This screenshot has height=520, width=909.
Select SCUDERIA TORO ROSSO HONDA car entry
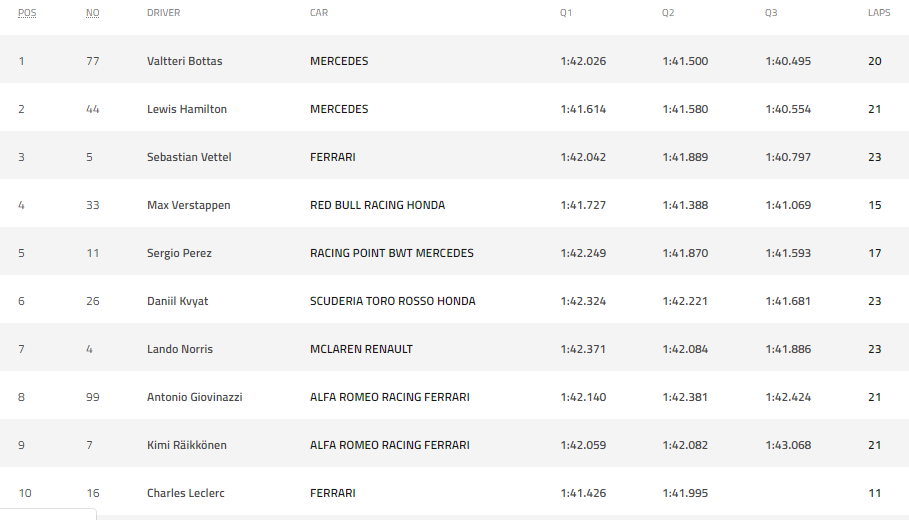click(x=393, y=301)
